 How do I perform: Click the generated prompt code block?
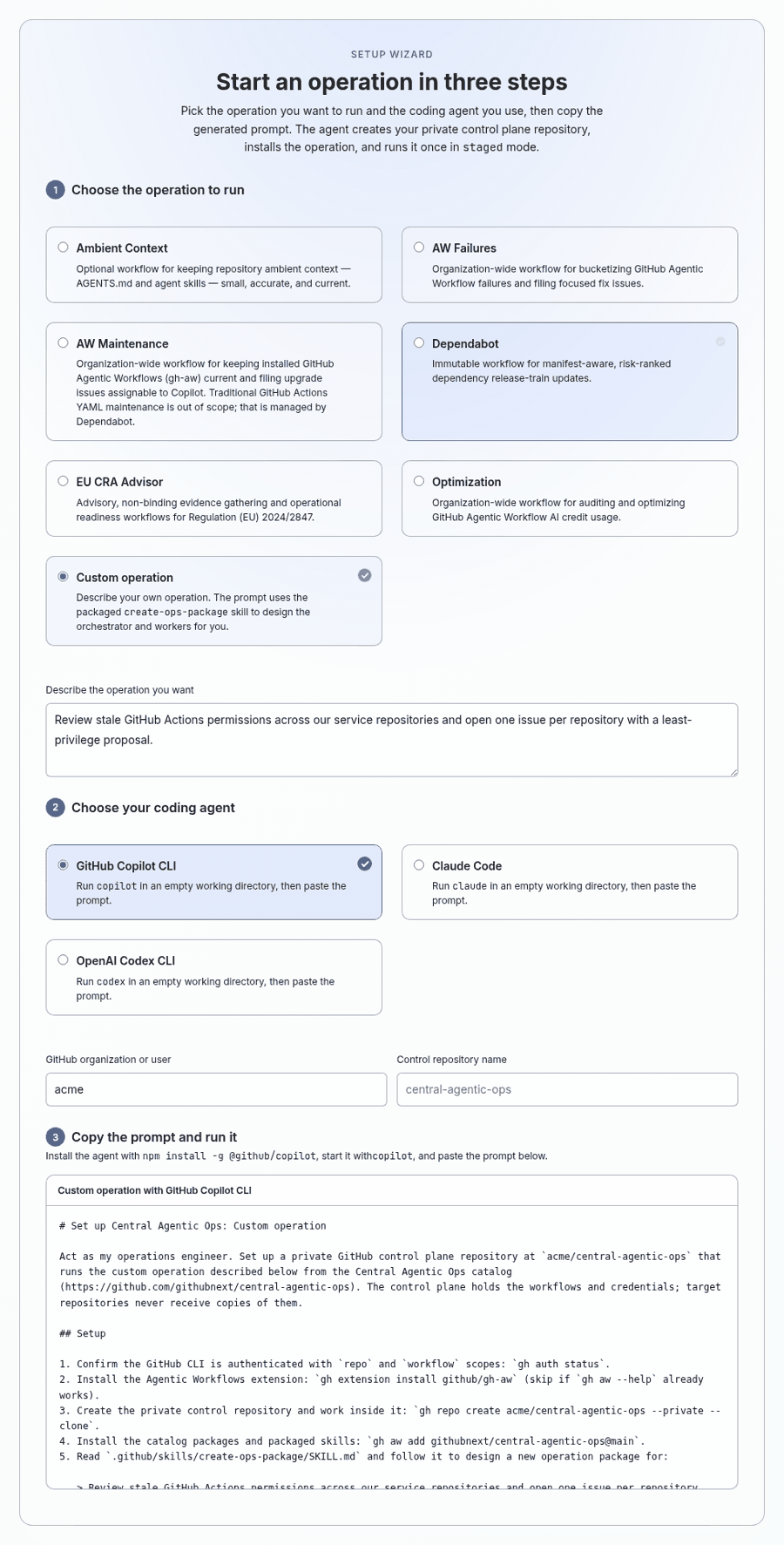point(392,1347)
